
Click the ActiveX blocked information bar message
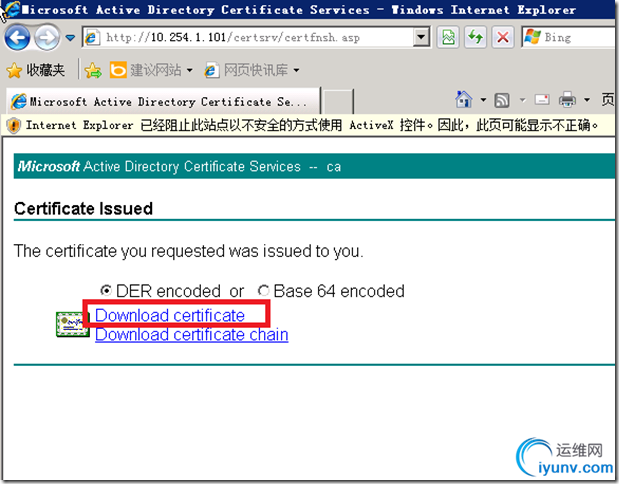(x=312, y=125)
